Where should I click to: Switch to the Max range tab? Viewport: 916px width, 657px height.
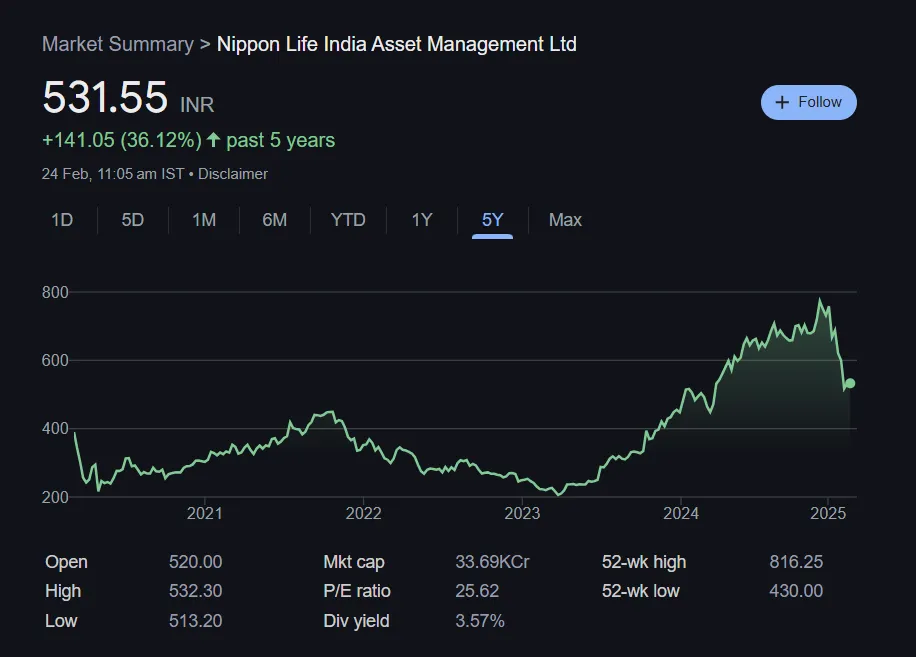[x=565, y=220]
